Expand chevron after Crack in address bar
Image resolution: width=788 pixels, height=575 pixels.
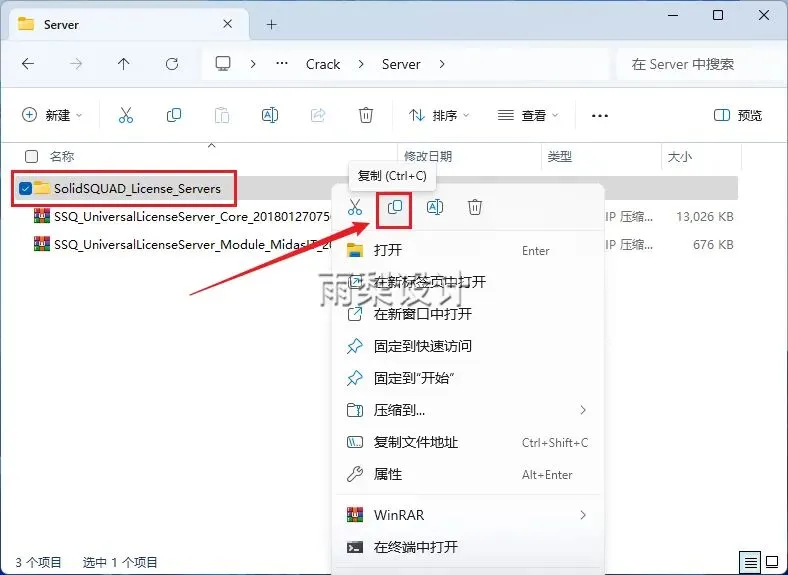361,64
